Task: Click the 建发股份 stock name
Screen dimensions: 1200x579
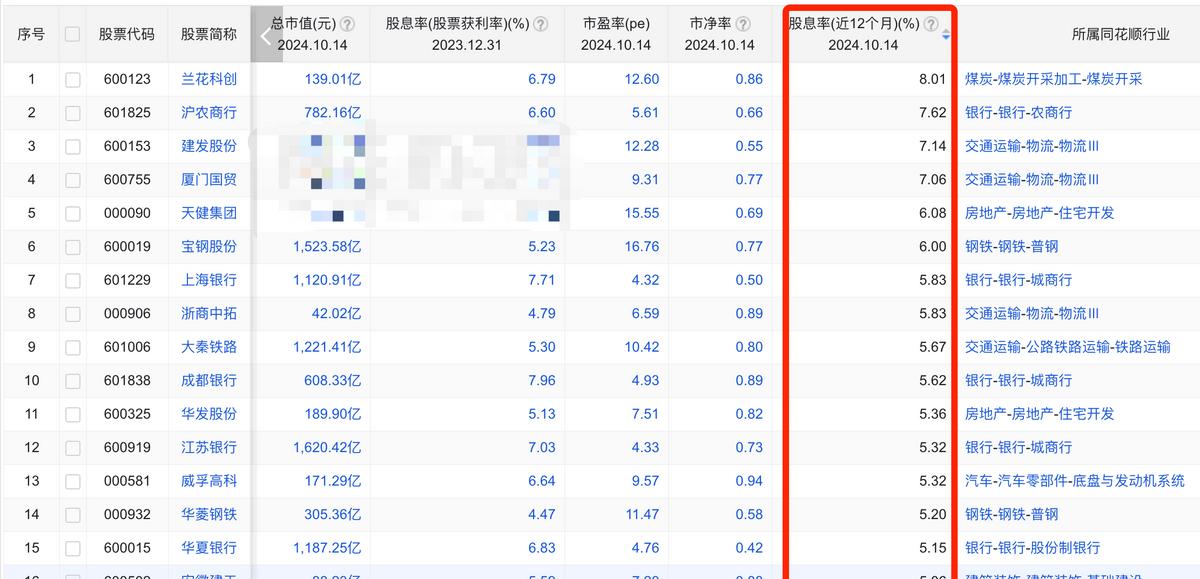Action: [209, 146]
